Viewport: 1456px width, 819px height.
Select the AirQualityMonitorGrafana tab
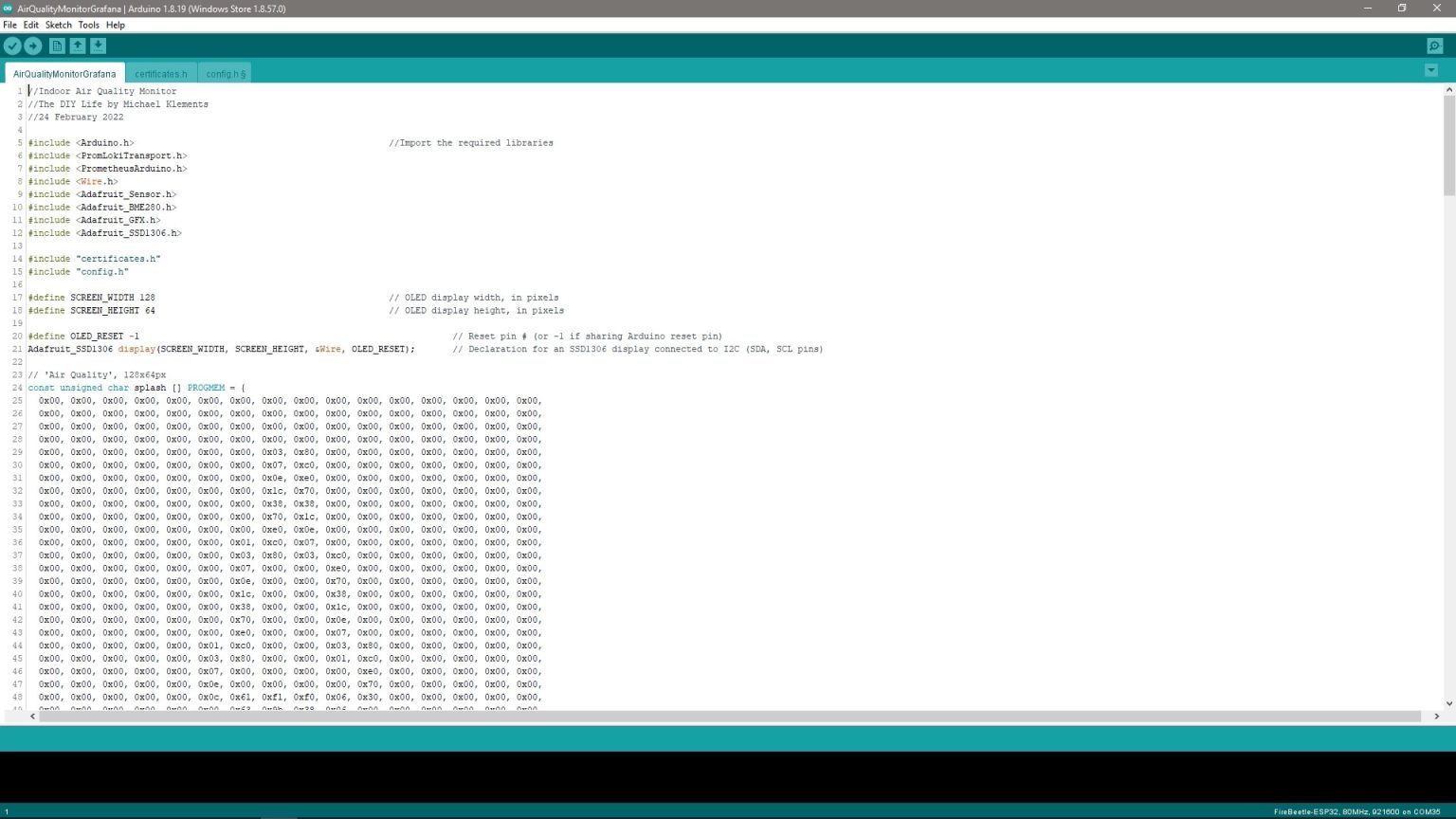64,74
